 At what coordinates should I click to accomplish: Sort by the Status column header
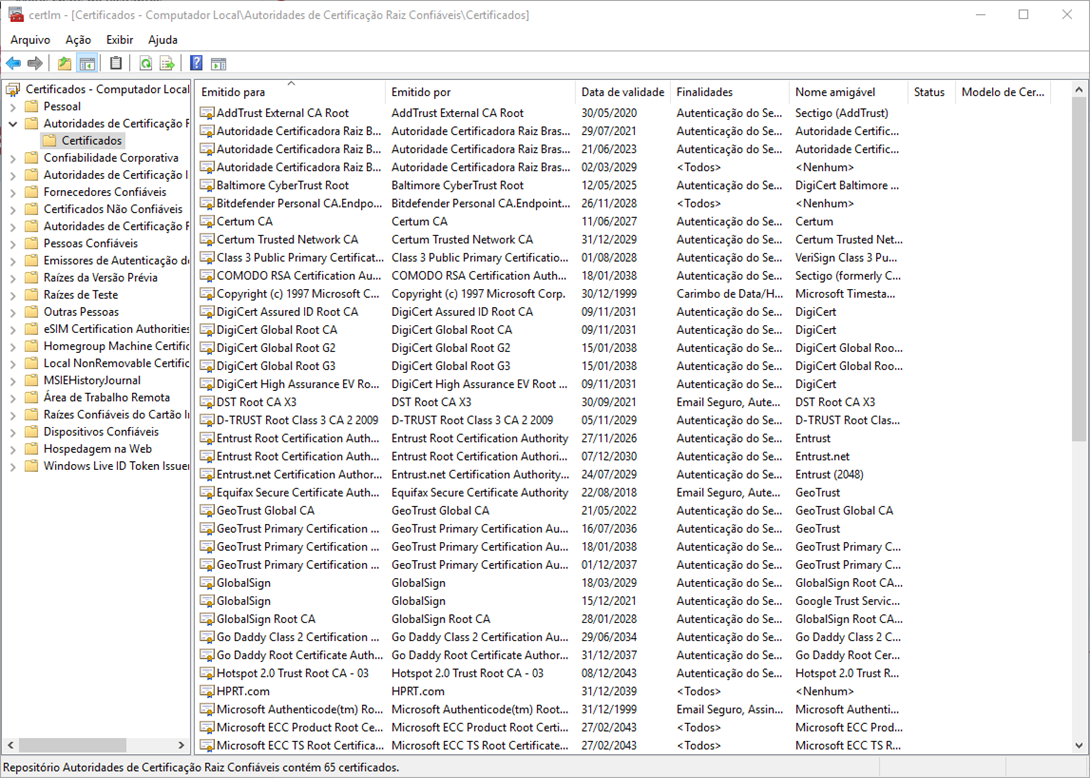click(932, 92)
